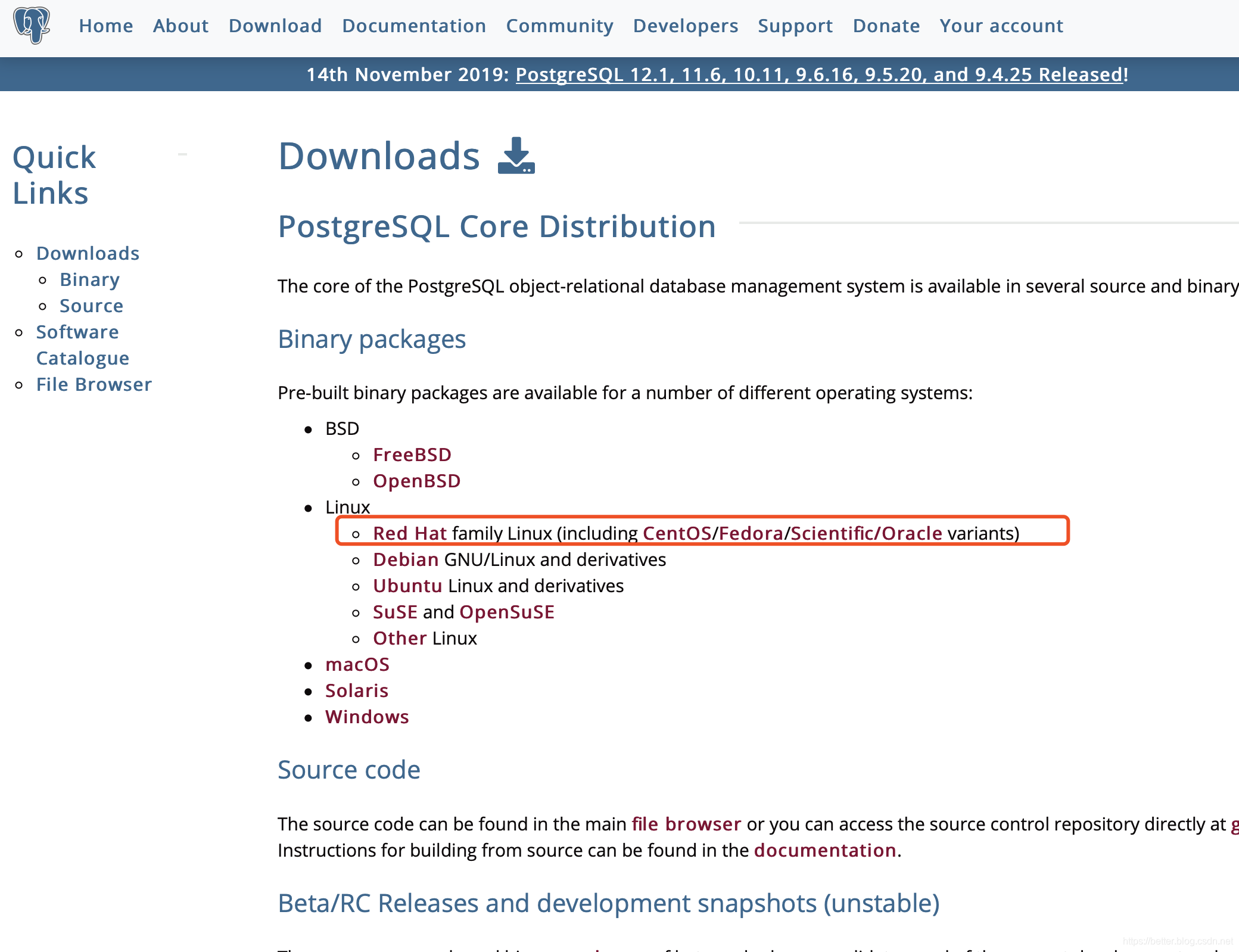This screenshot has width=1239, height=952.
Task: Open the Documentation menu item
Action: [x=413, y=25]
